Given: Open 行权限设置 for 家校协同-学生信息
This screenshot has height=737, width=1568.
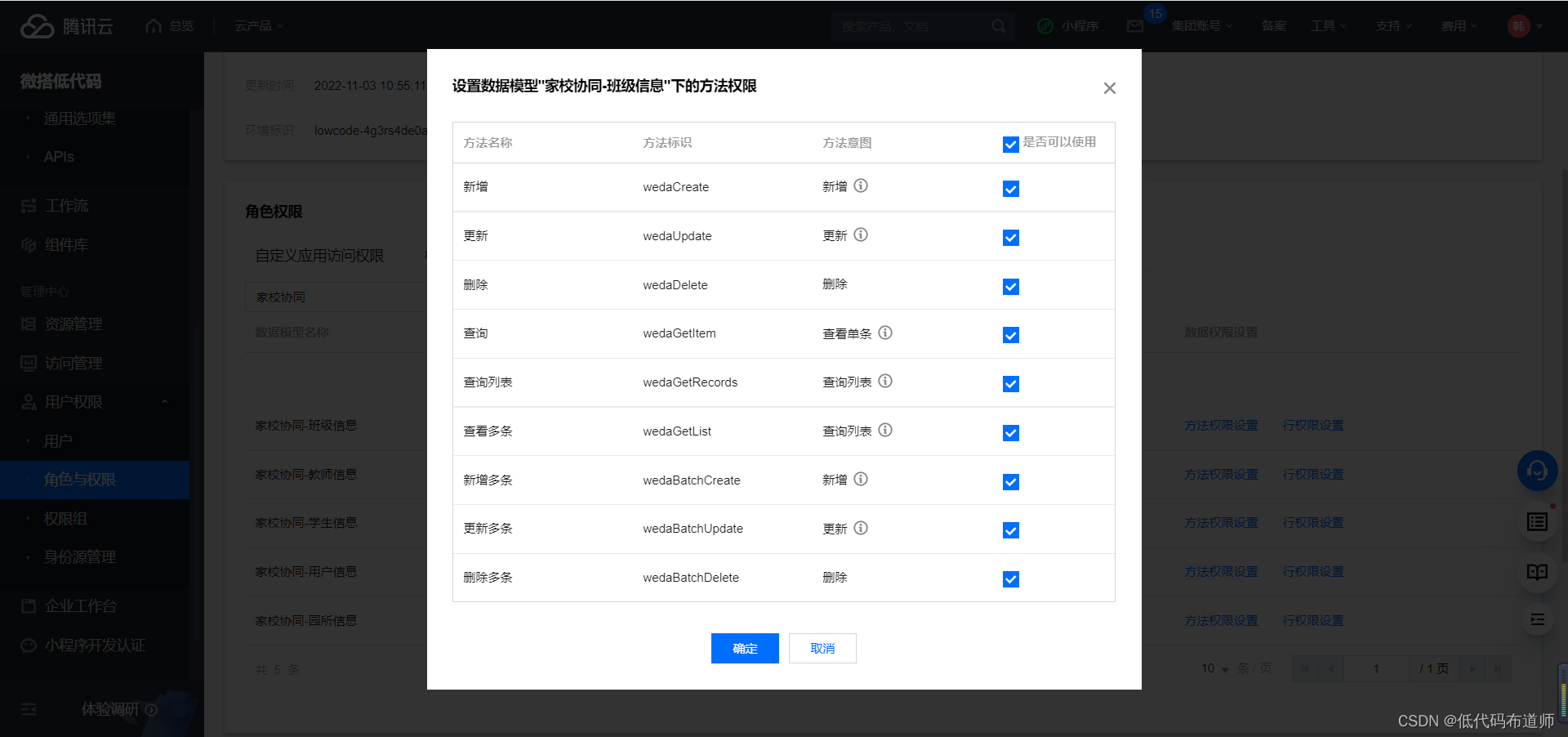Looking at the screenshot, I should (1312, 523).
